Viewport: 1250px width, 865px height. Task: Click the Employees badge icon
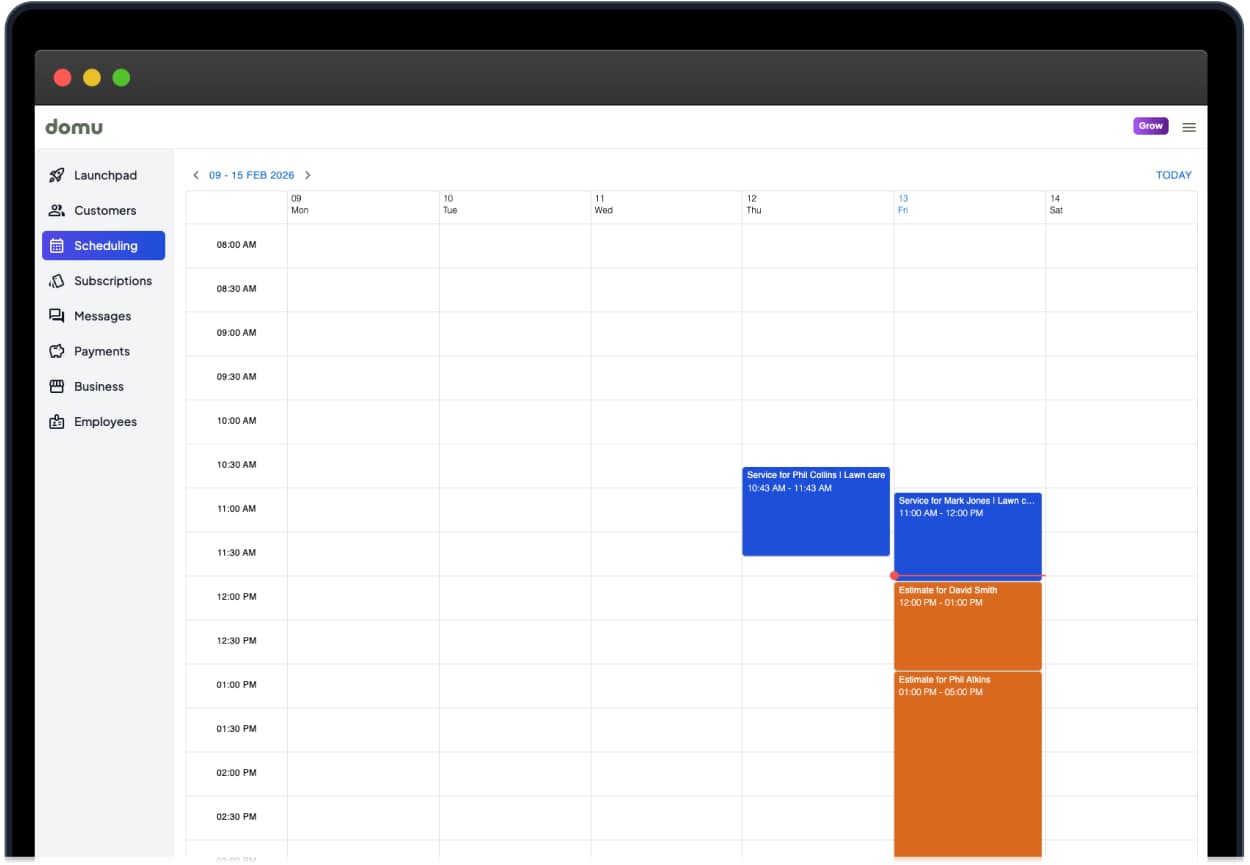pyautogui.click(x=57, y=422)
